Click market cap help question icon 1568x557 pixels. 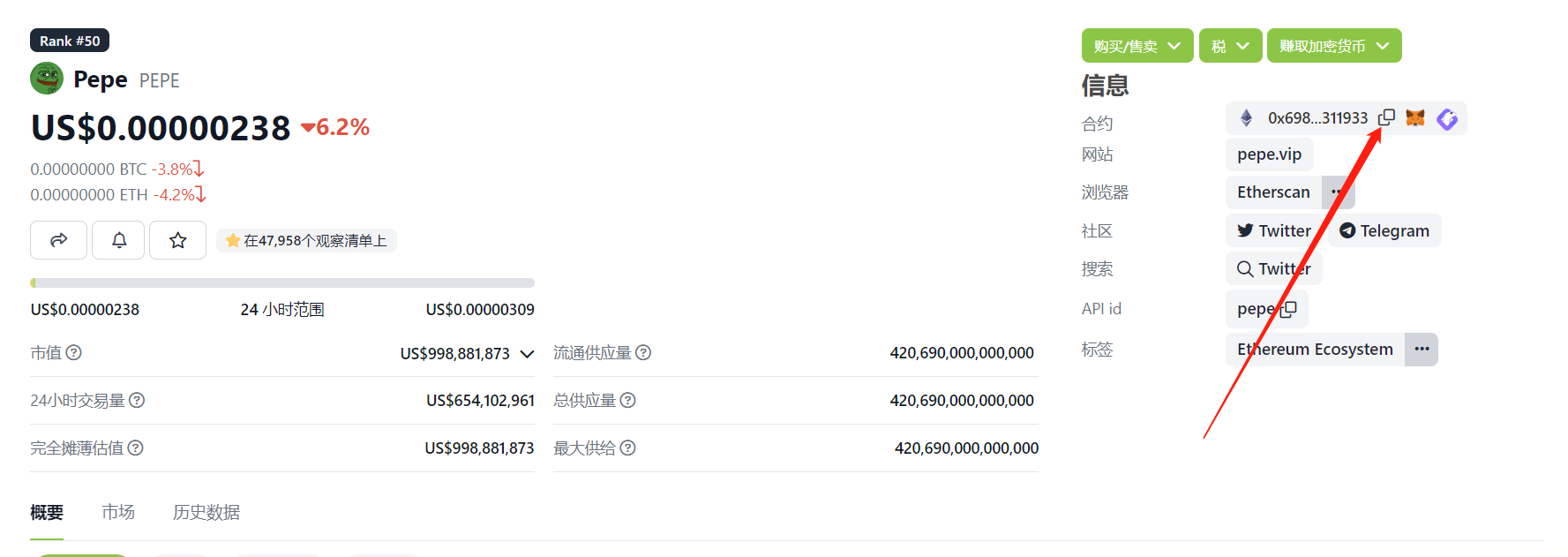click(x=74, y=352)
